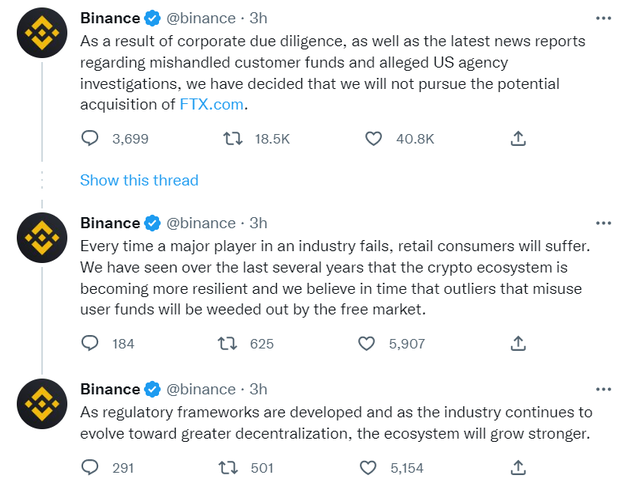Viewport: 630px width, 491px height.
Task: Reply to the tweet with 291 replies
Action: [x=90, y=468]
